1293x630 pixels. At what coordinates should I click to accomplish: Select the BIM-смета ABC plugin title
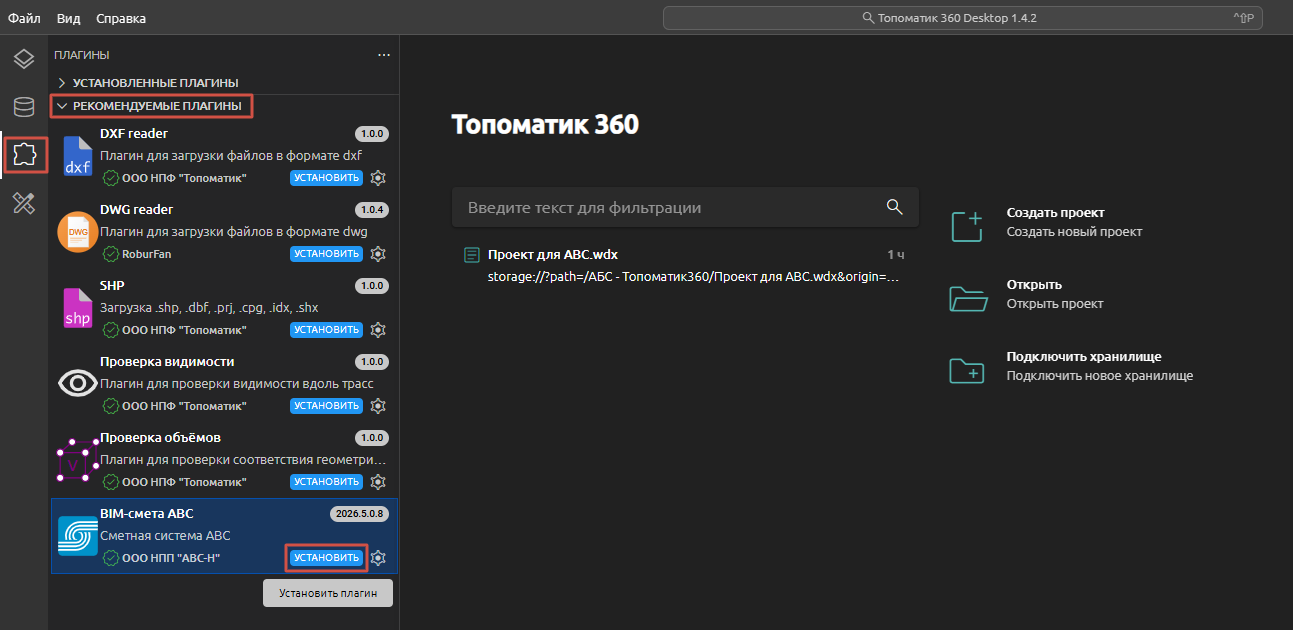coord(147,514)
